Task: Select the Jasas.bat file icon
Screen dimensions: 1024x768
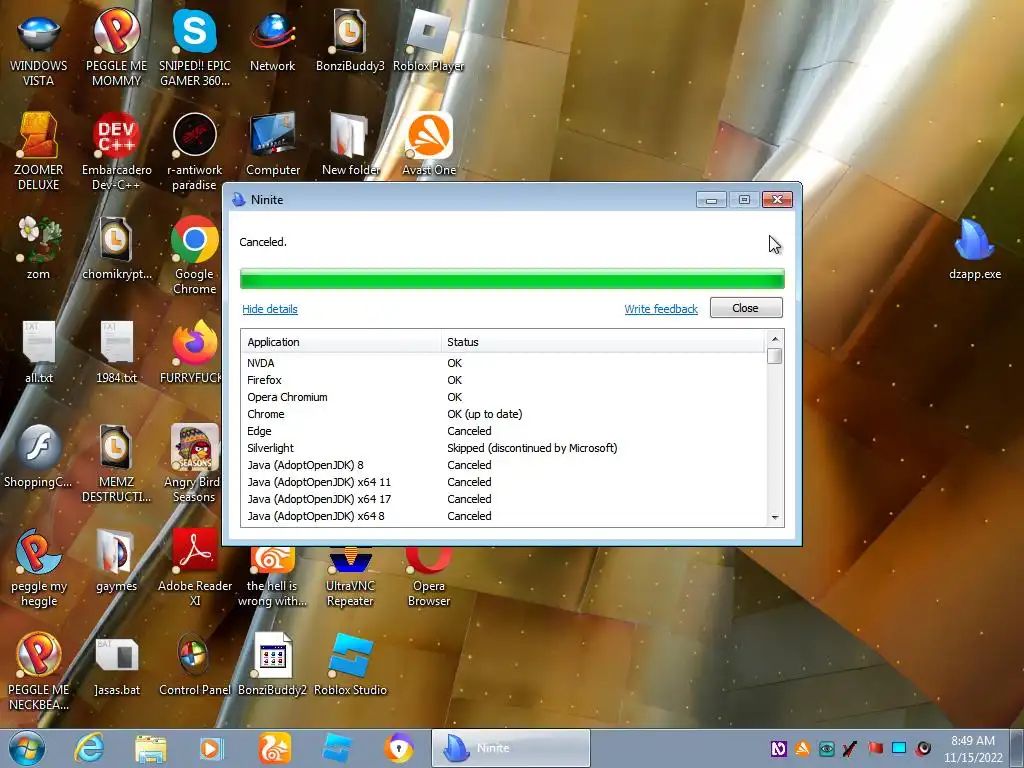Action: click(116, 665)
